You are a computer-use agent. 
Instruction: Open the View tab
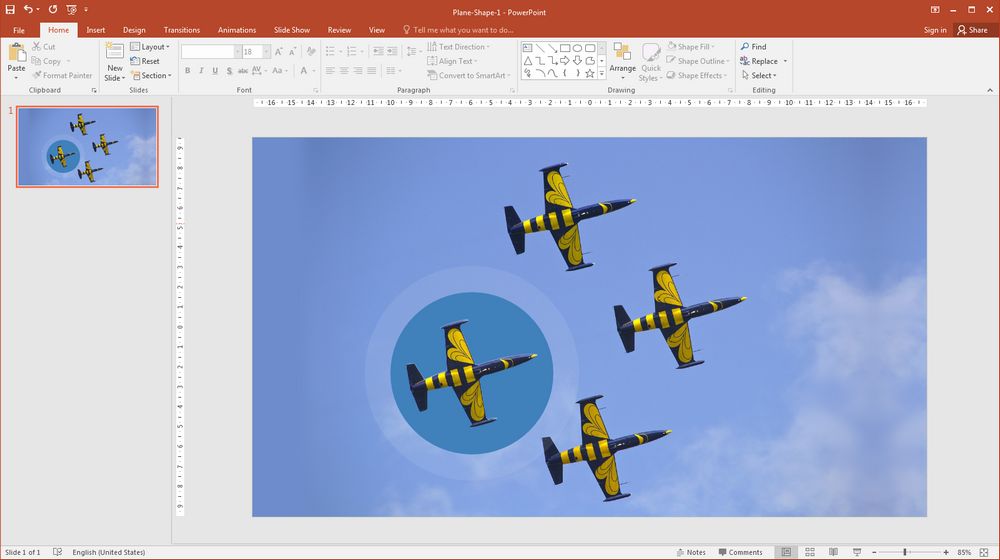click(x=376, y=30)
